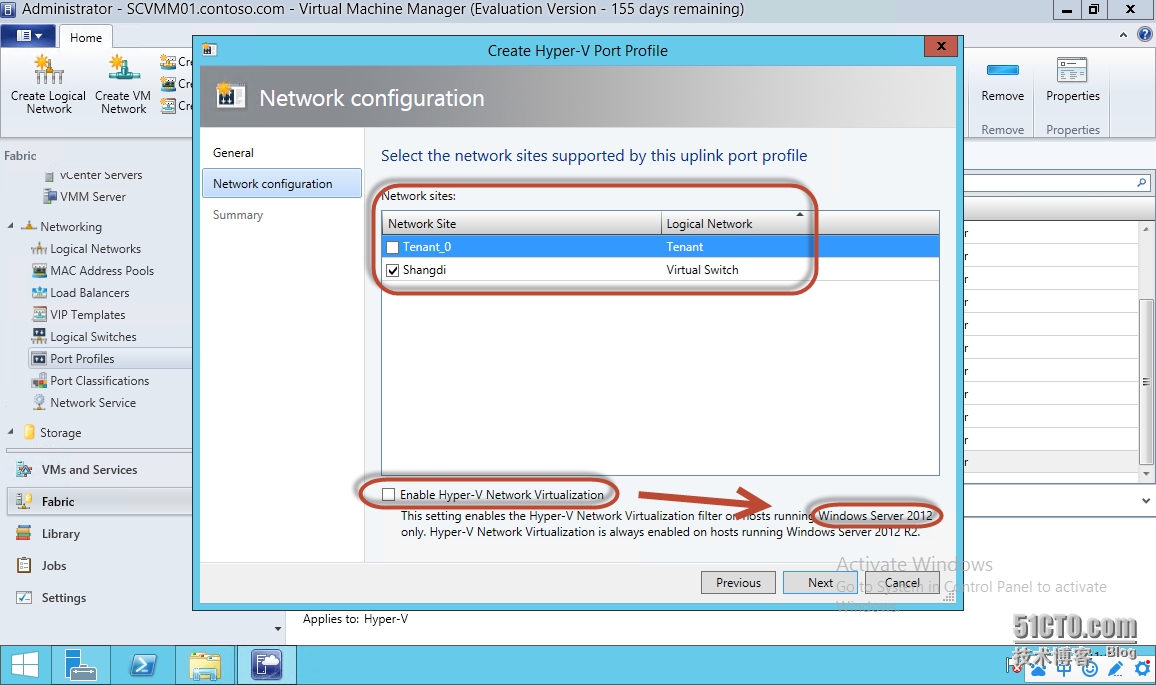Click the Logical Switches icon

pos(39,336)
